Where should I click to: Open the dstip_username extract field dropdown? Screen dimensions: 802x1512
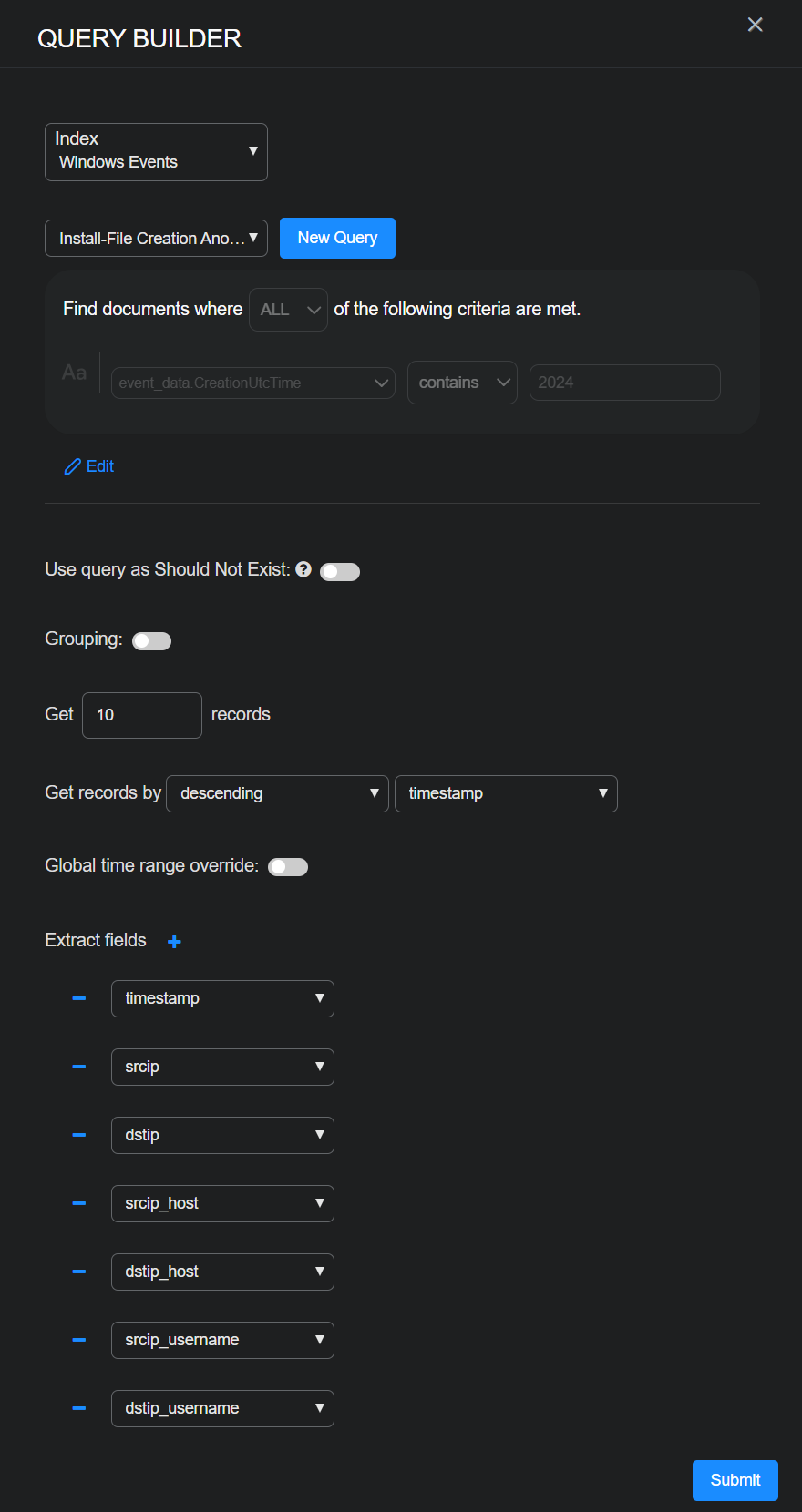click(222, 1408)
